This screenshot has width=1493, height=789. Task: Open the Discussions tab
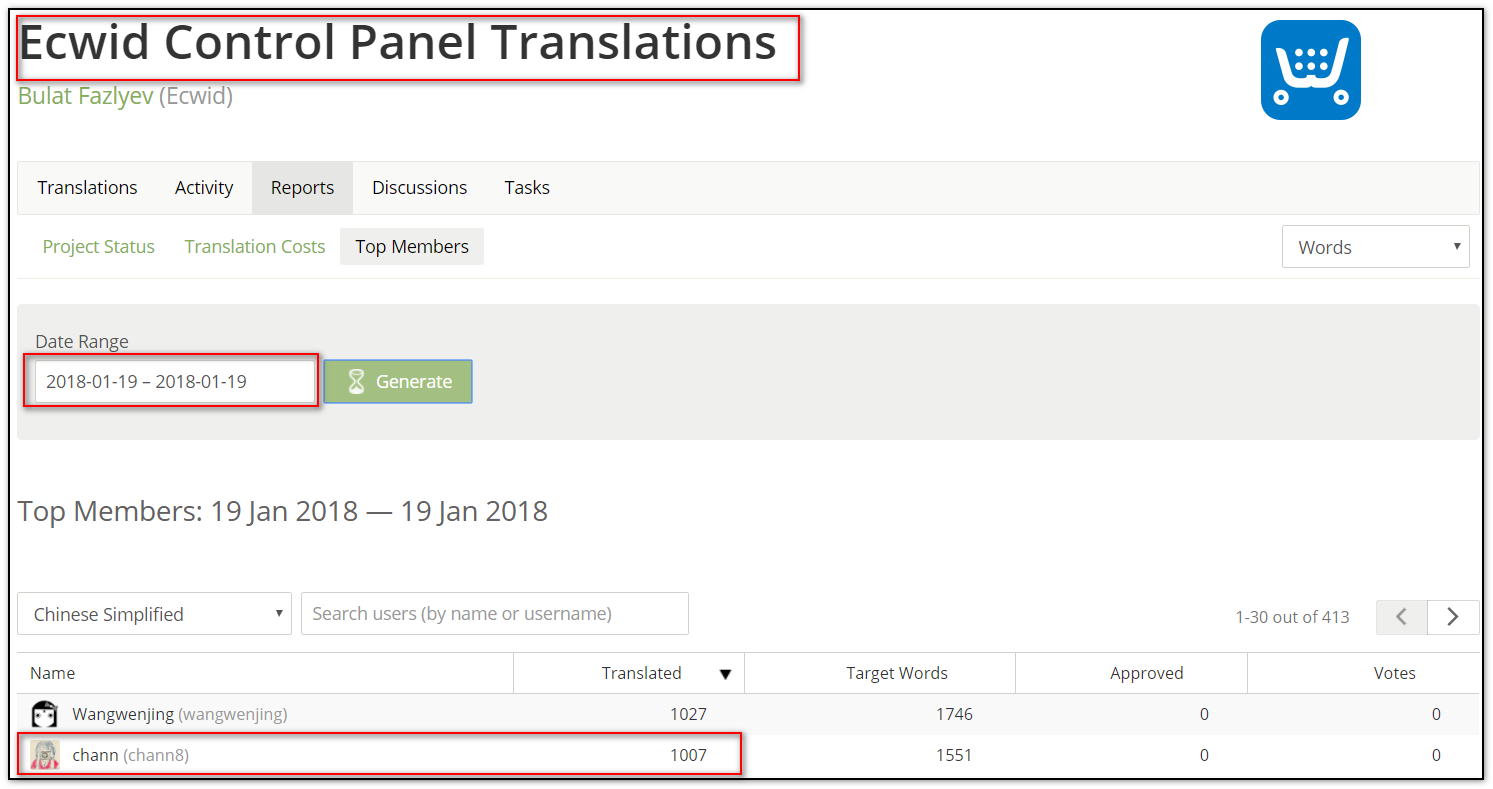pyautogui.click(x=420, y=188)
